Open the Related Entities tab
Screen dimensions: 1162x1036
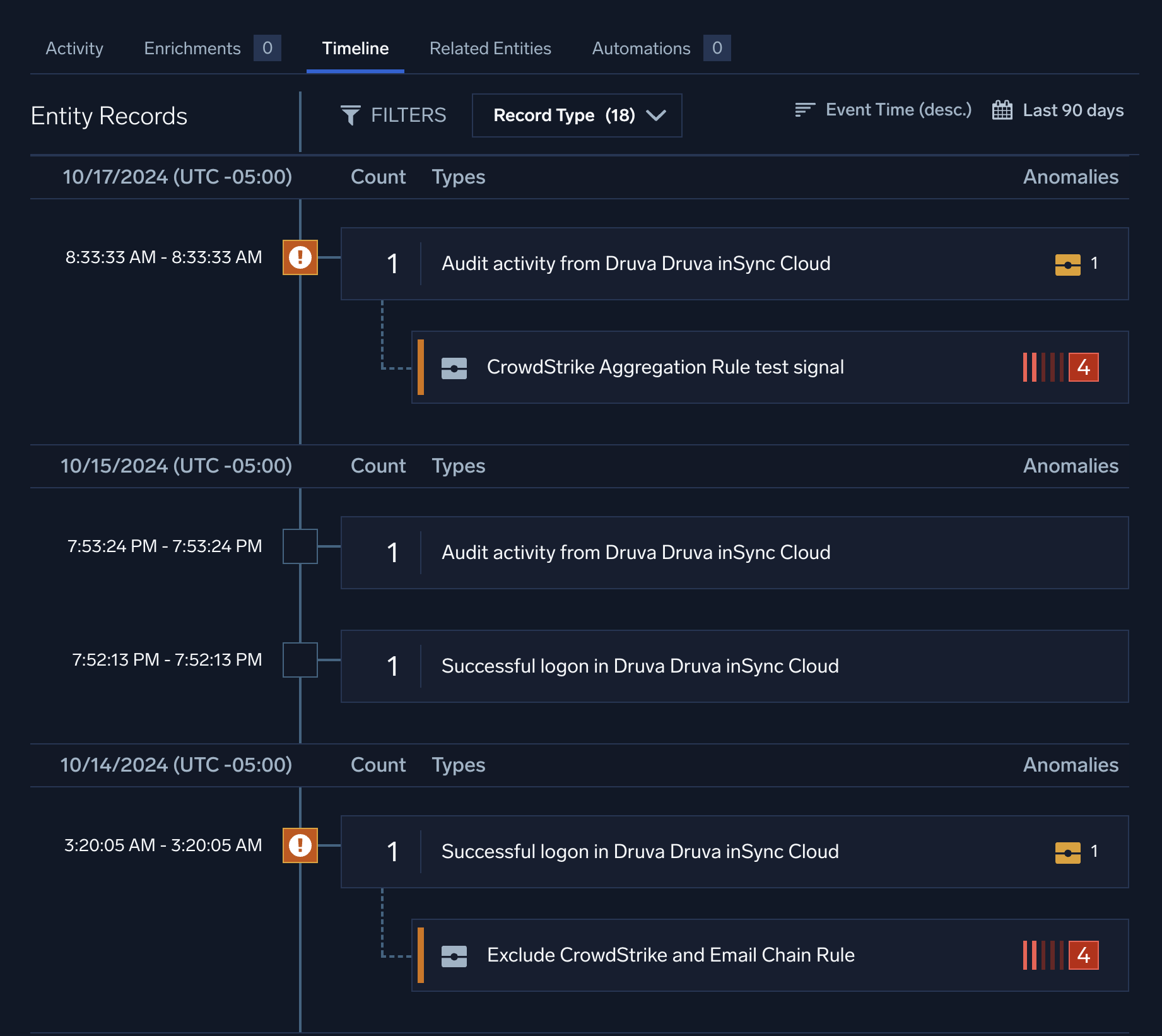tap(490, 49)
